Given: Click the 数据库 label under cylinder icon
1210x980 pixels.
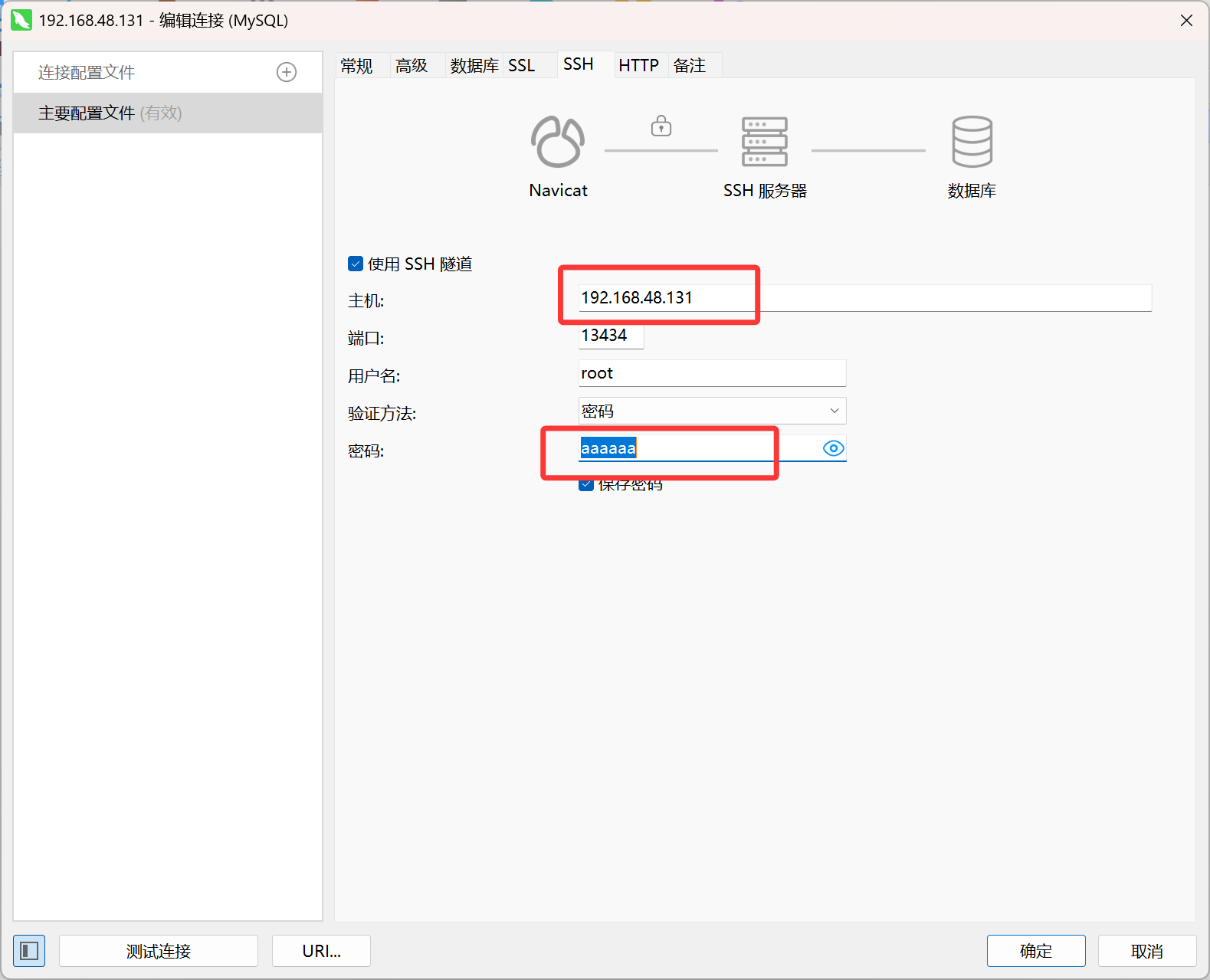Looking at the screenshot, I should 972,191.
